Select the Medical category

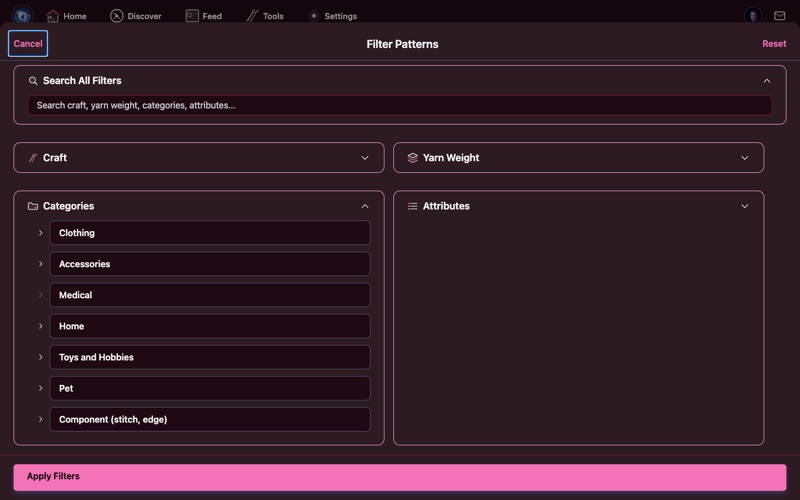point(210,295)
